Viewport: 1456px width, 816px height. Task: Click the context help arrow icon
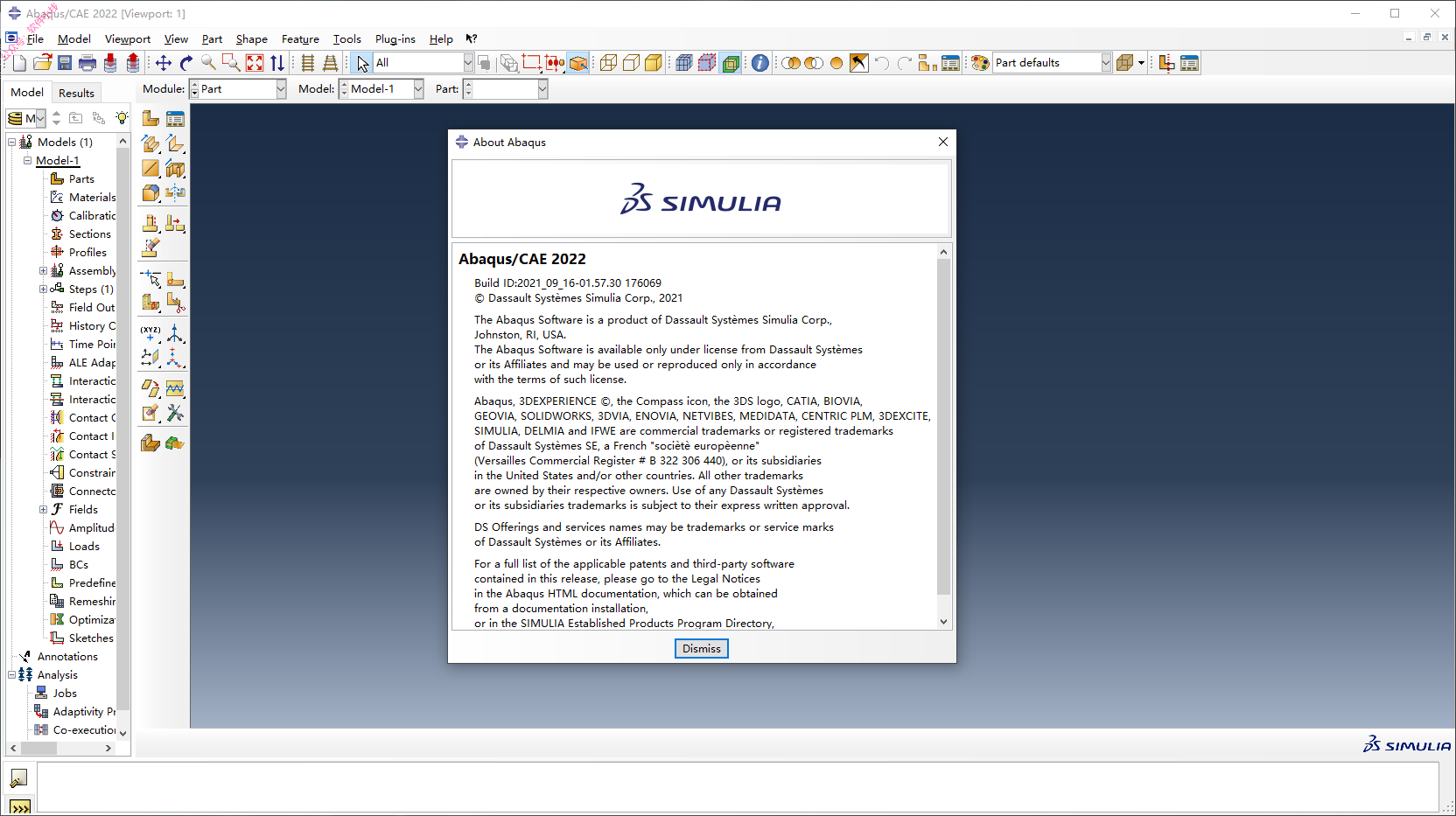point(472,39)
